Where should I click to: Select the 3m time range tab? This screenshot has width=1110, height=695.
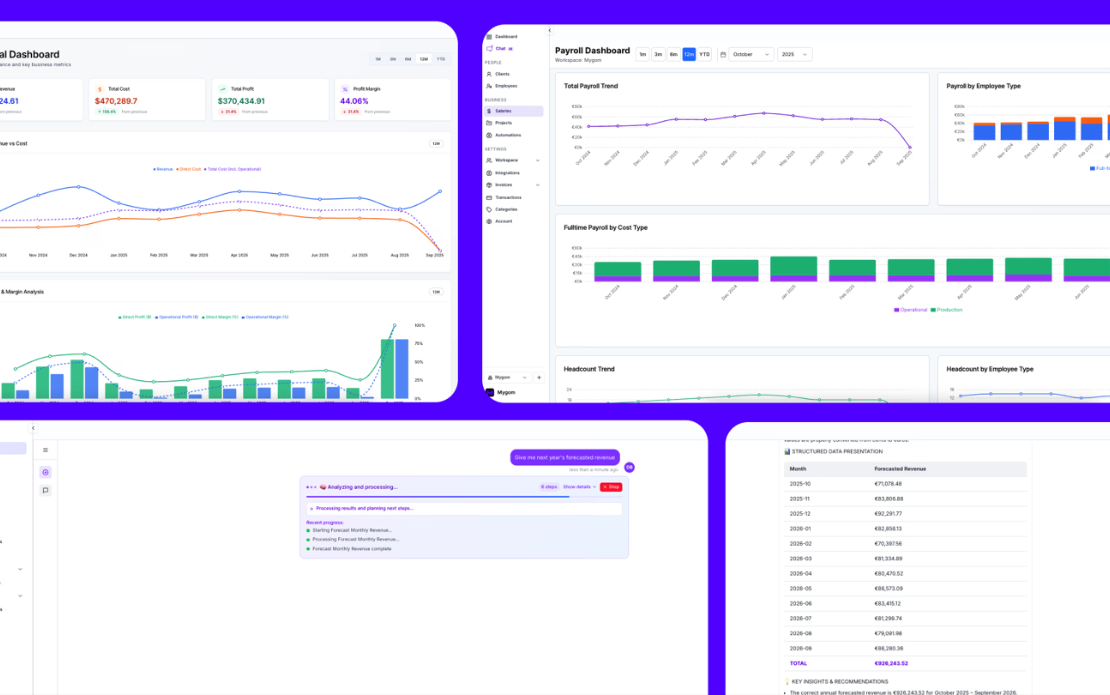pyautogui.click(x=657, y=53)
